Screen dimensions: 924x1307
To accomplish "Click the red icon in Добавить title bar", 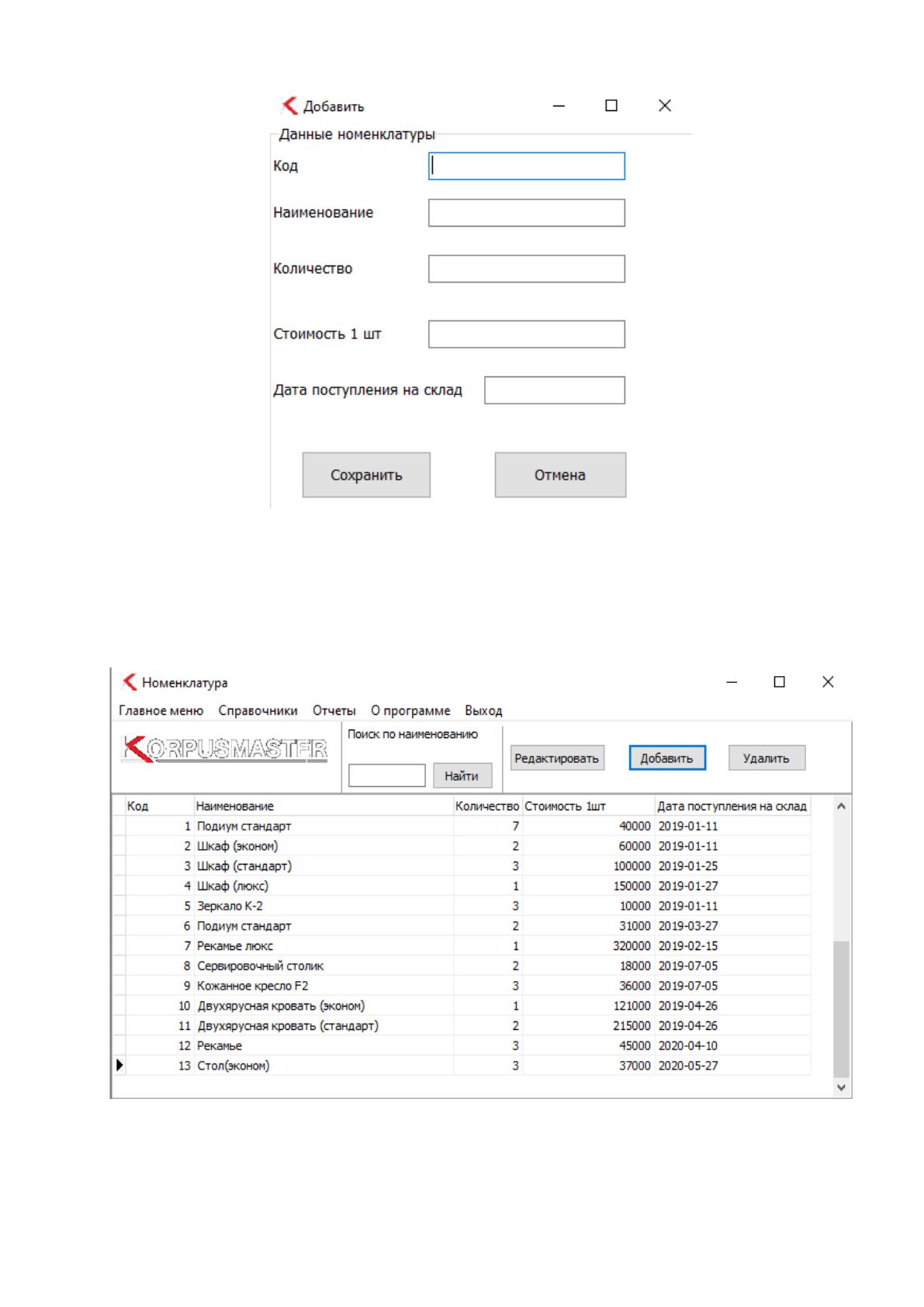I will [x=290, y=106].
